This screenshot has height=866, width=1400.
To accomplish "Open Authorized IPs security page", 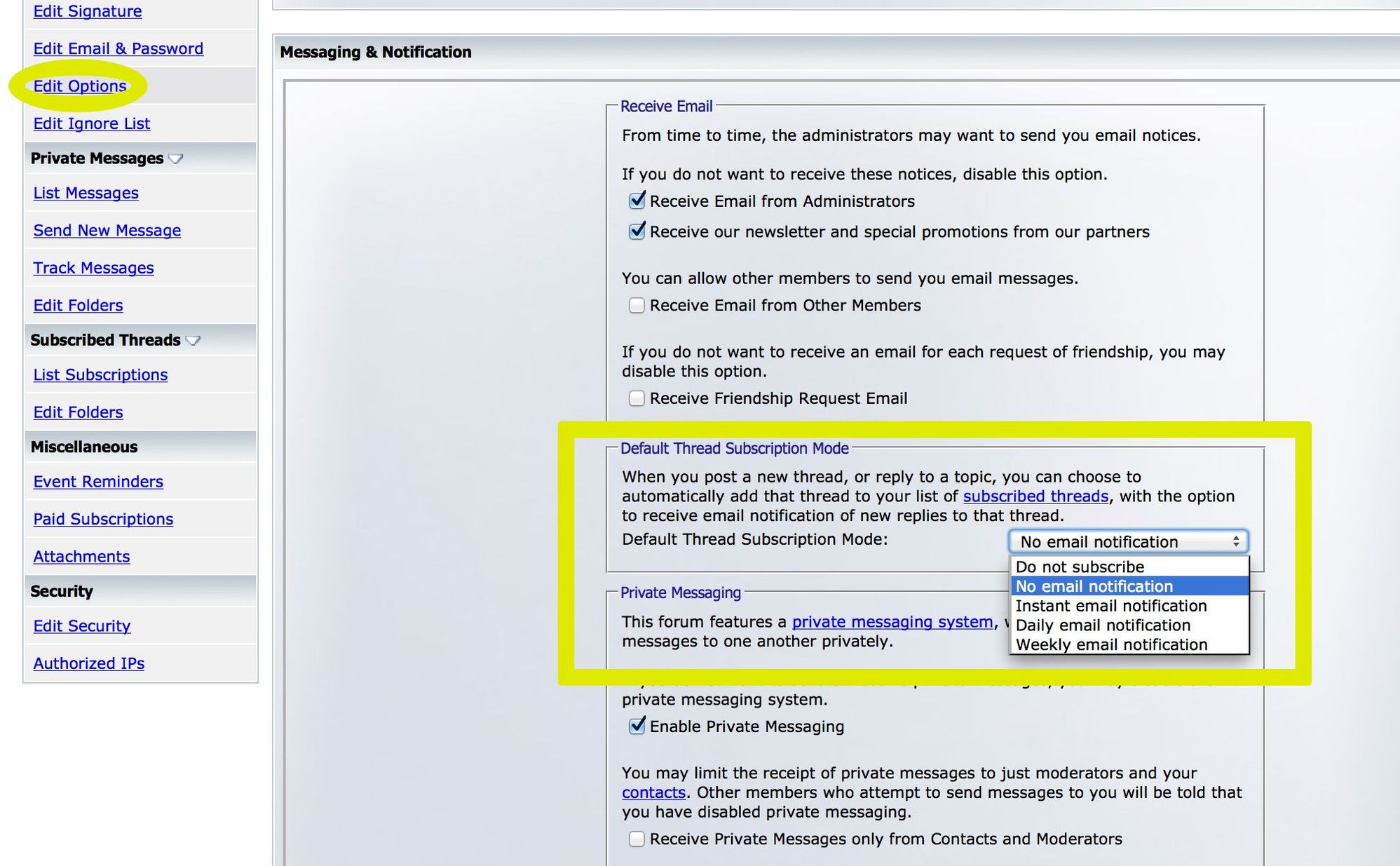I will 89,663.
